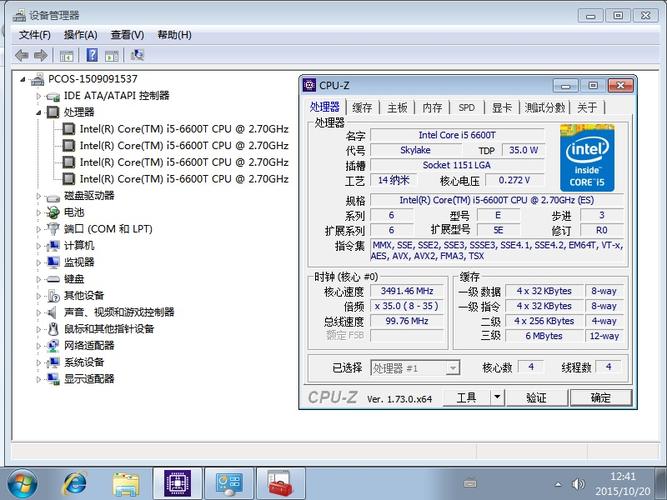Select the 电池 battery icon

[53, 212]
